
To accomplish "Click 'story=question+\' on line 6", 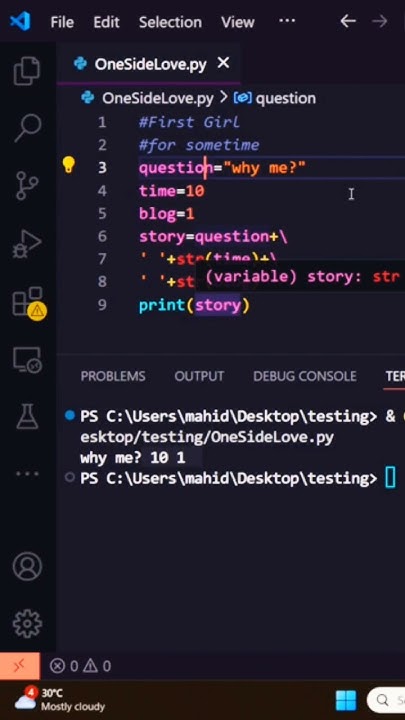I will point(214,236).
